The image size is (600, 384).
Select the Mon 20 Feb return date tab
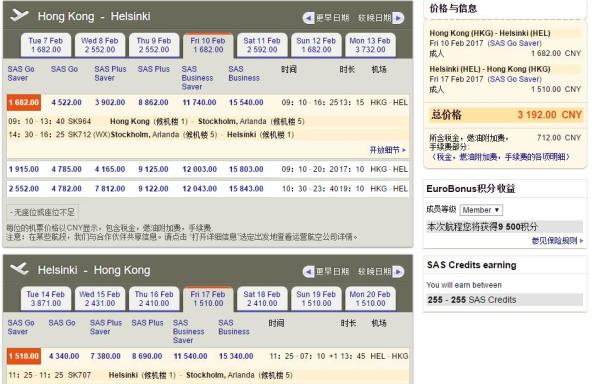(370, 299)
